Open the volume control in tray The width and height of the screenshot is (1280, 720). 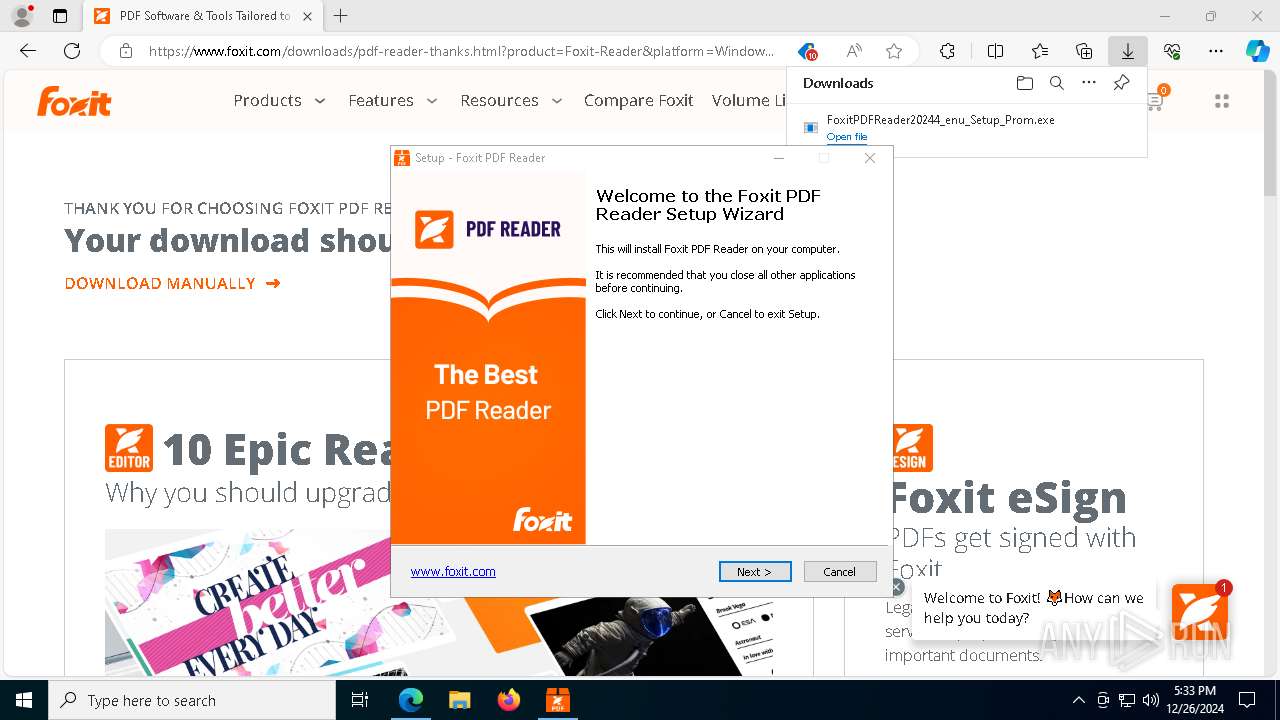1151,700
